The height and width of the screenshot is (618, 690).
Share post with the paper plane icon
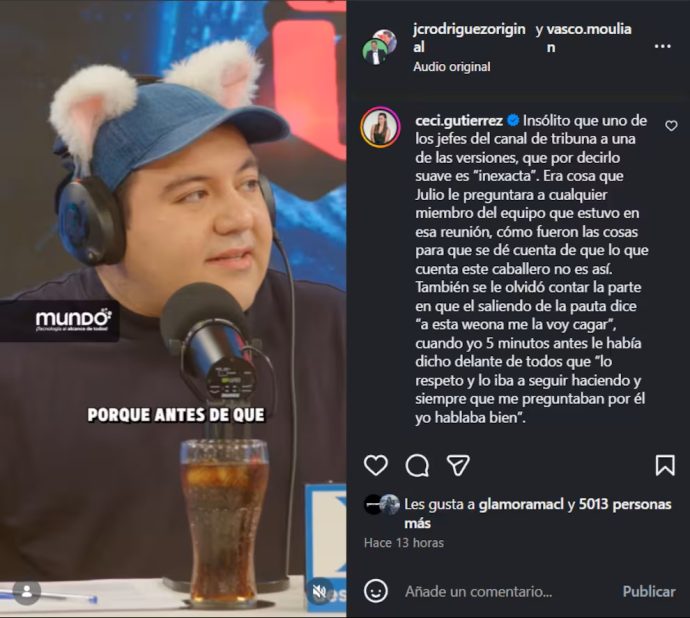[x=458, y=465]
